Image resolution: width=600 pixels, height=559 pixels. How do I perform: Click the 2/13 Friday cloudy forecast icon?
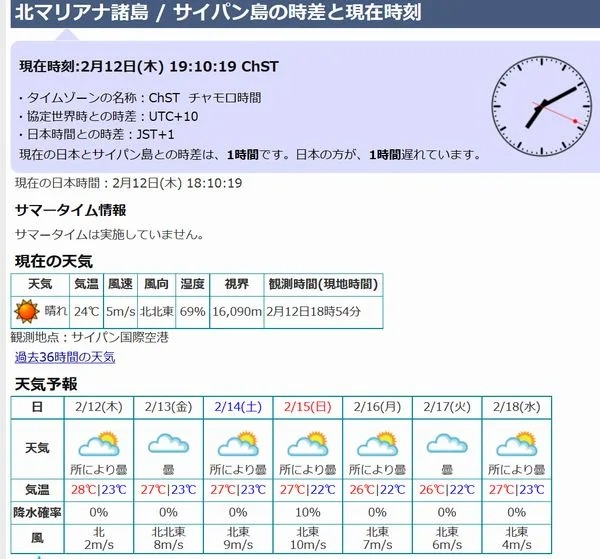[x=168, y=443]
